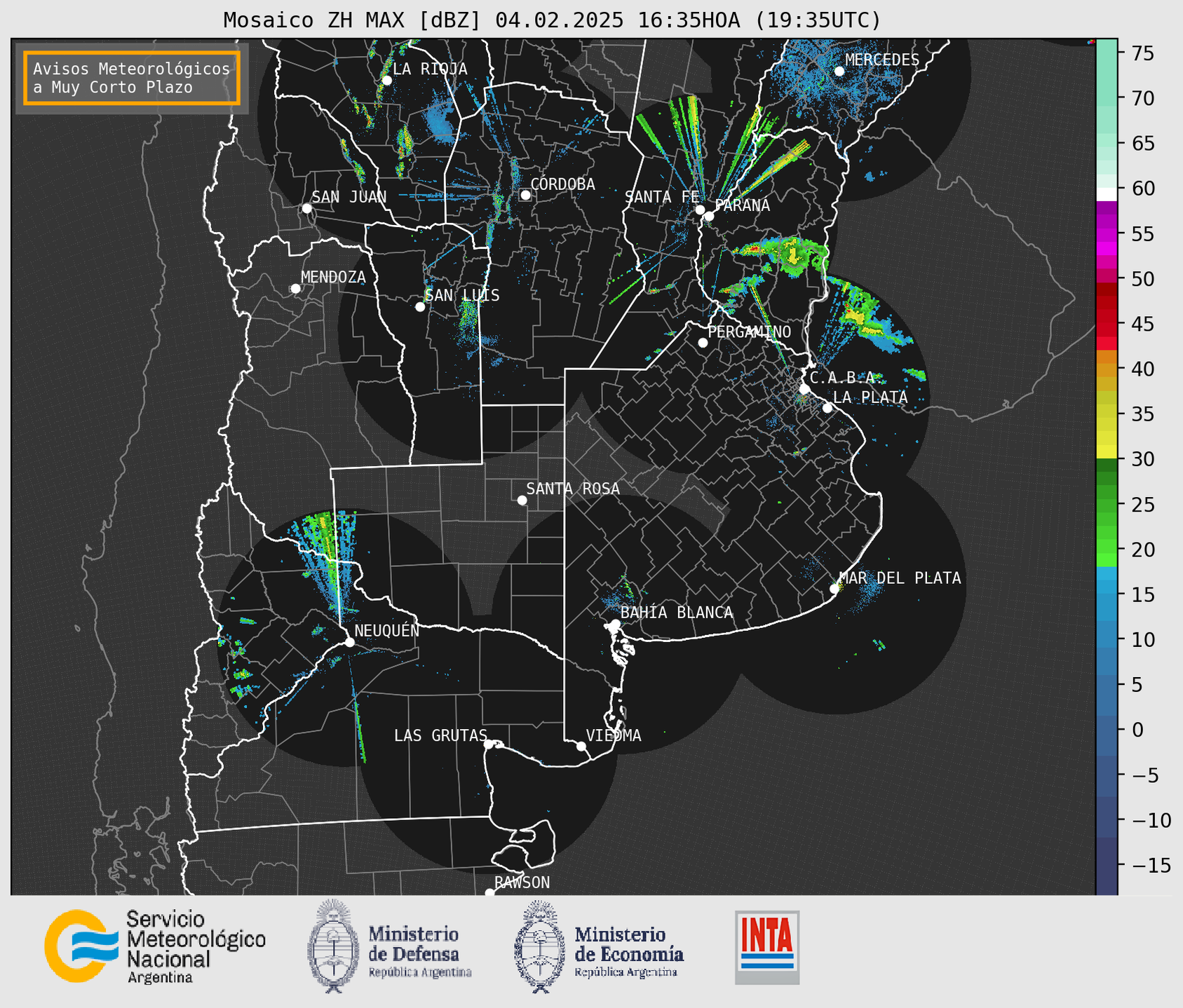This screenshot has height=1008, width=1183.
Task: Click the NEUQUÉN city label
Action: (x=387, y=630)
